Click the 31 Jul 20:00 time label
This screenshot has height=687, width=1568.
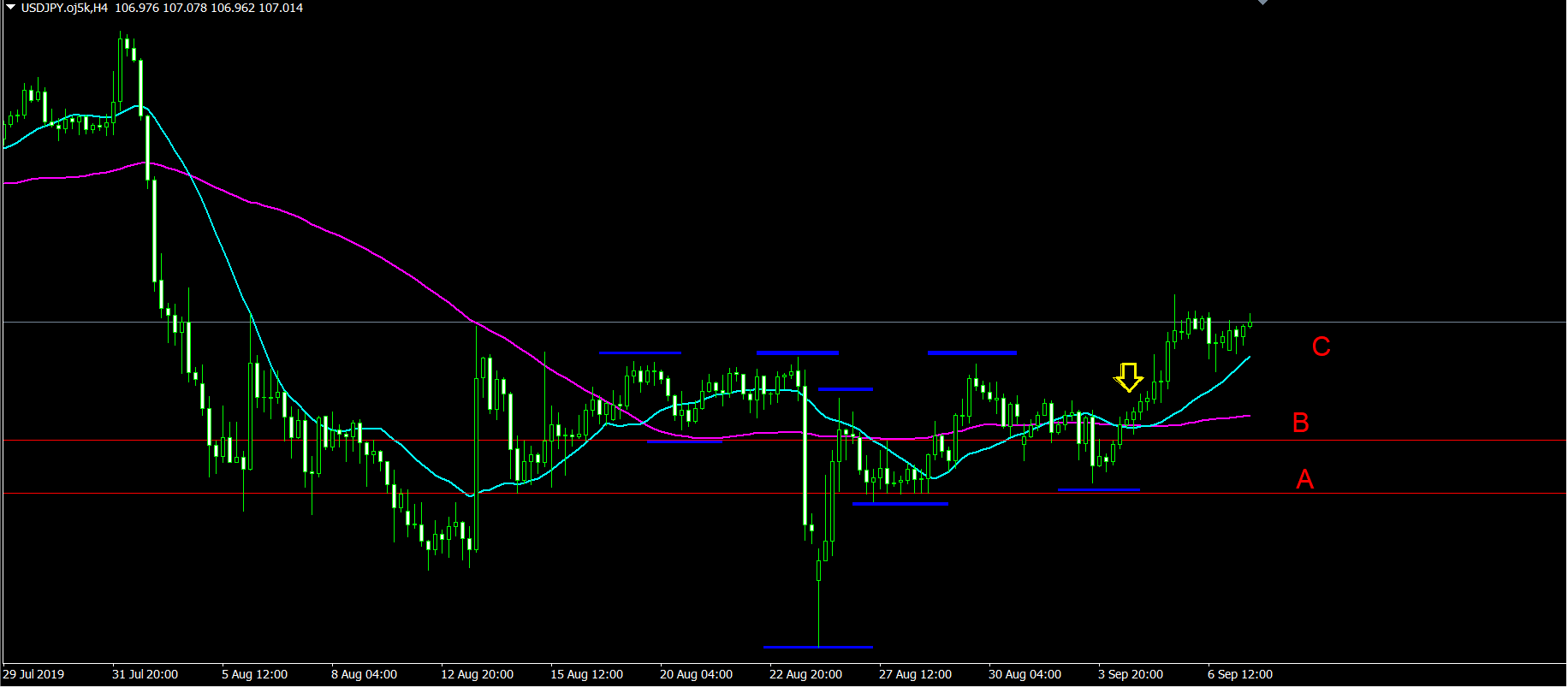(x=145, y=674)
